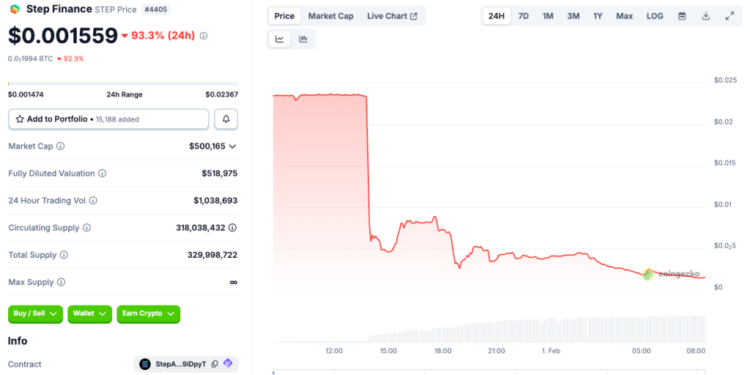Show Fully Diluted Valuation info icon
The image size is (750, 375).
point(102,173)
